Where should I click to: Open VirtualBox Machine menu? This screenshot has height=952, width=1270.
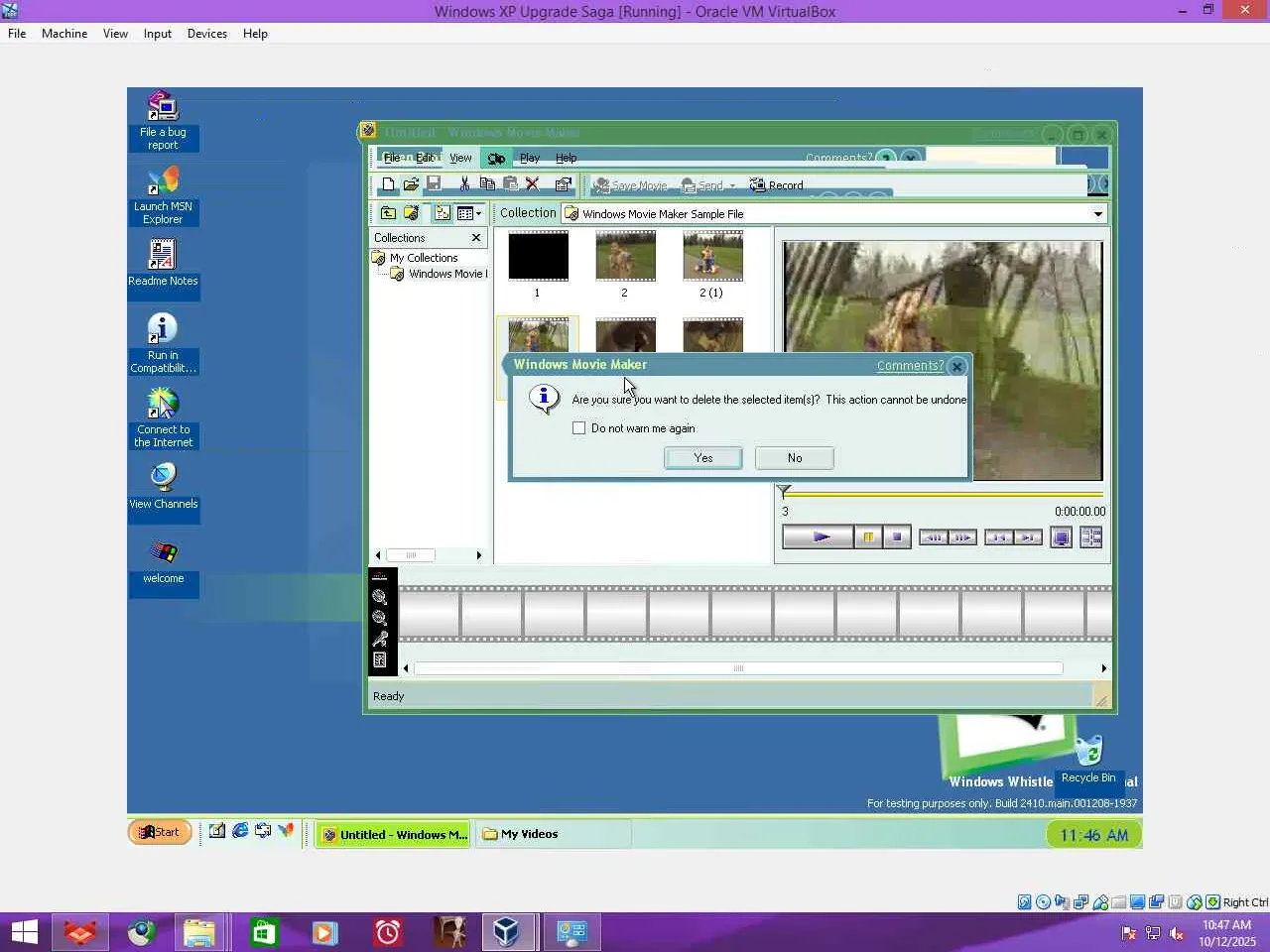coord(64,34)
